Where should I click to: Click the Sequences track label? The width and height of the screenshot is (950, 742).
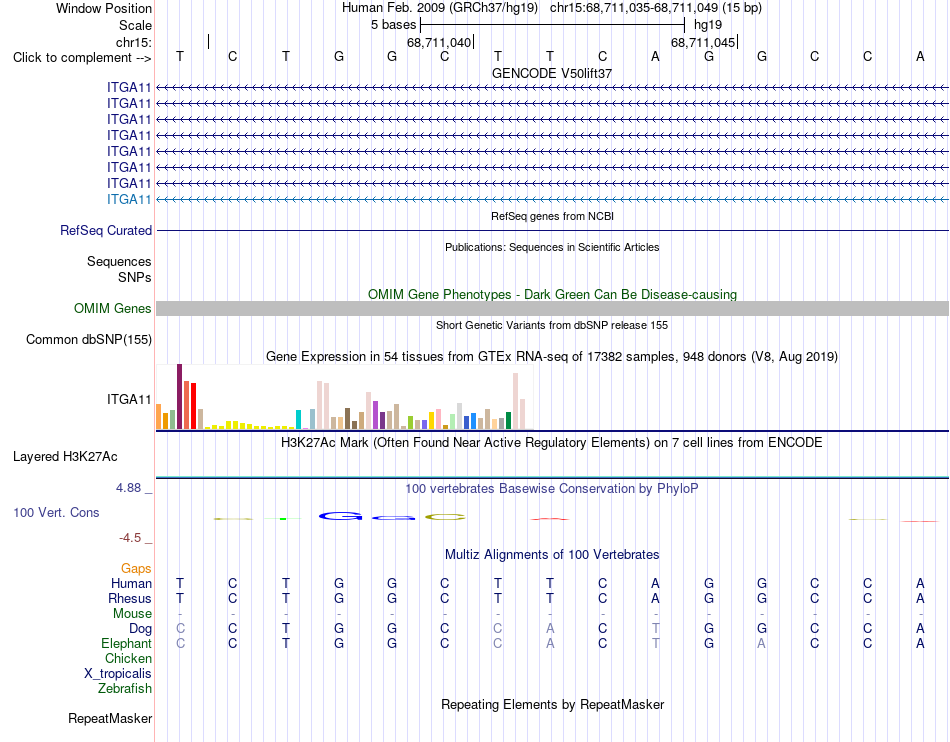click(119, 261)
